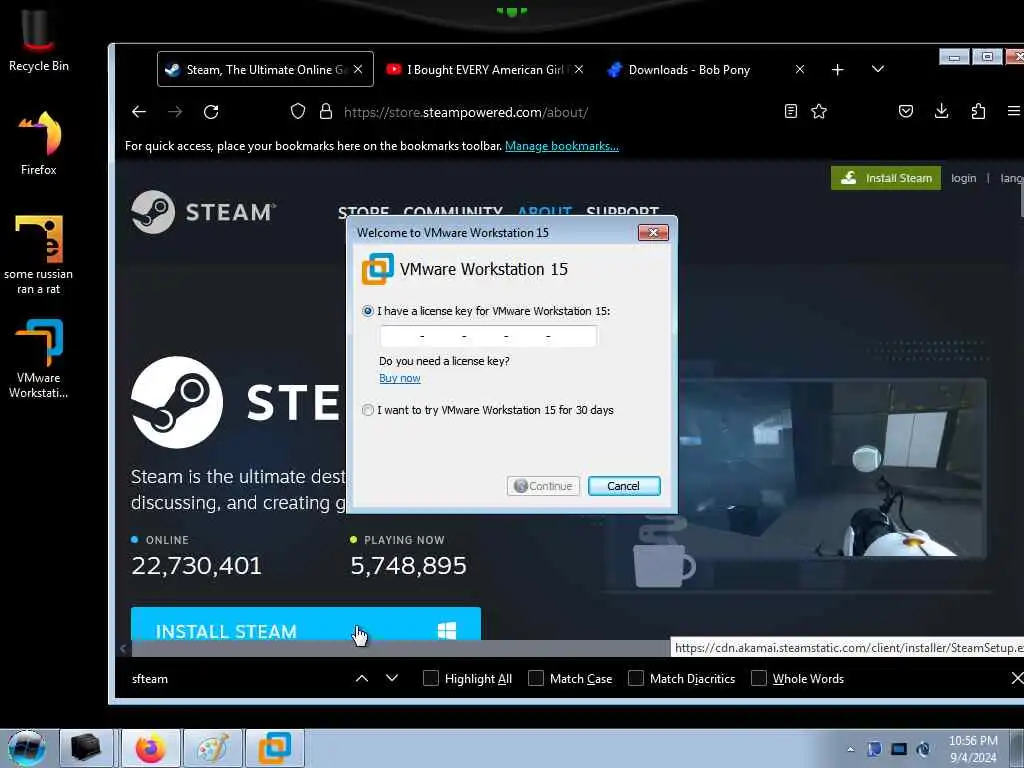Click the Portal game video thumbnail

click(831, 468)
